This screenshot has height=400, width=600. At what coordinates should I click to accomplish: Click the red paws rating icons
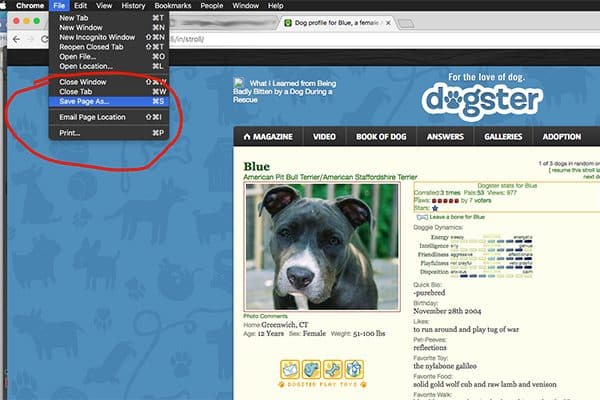[445, 201]
